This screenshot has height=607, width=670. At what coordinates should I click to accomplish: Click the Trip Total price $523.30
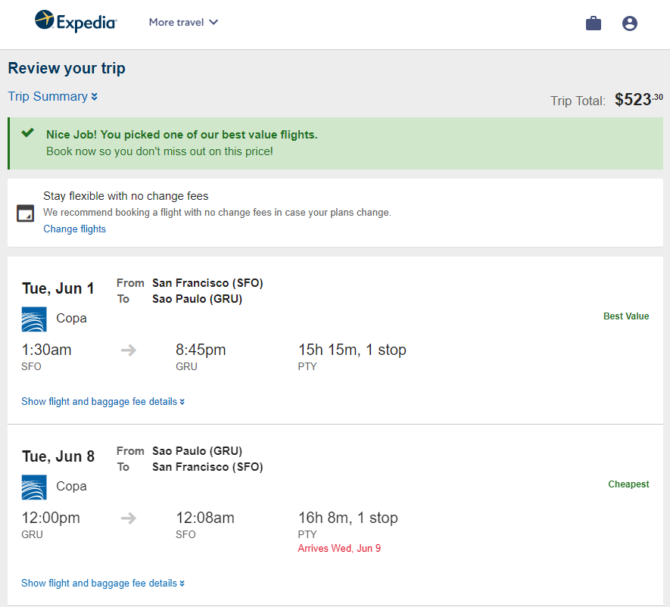tap(639, 100)
